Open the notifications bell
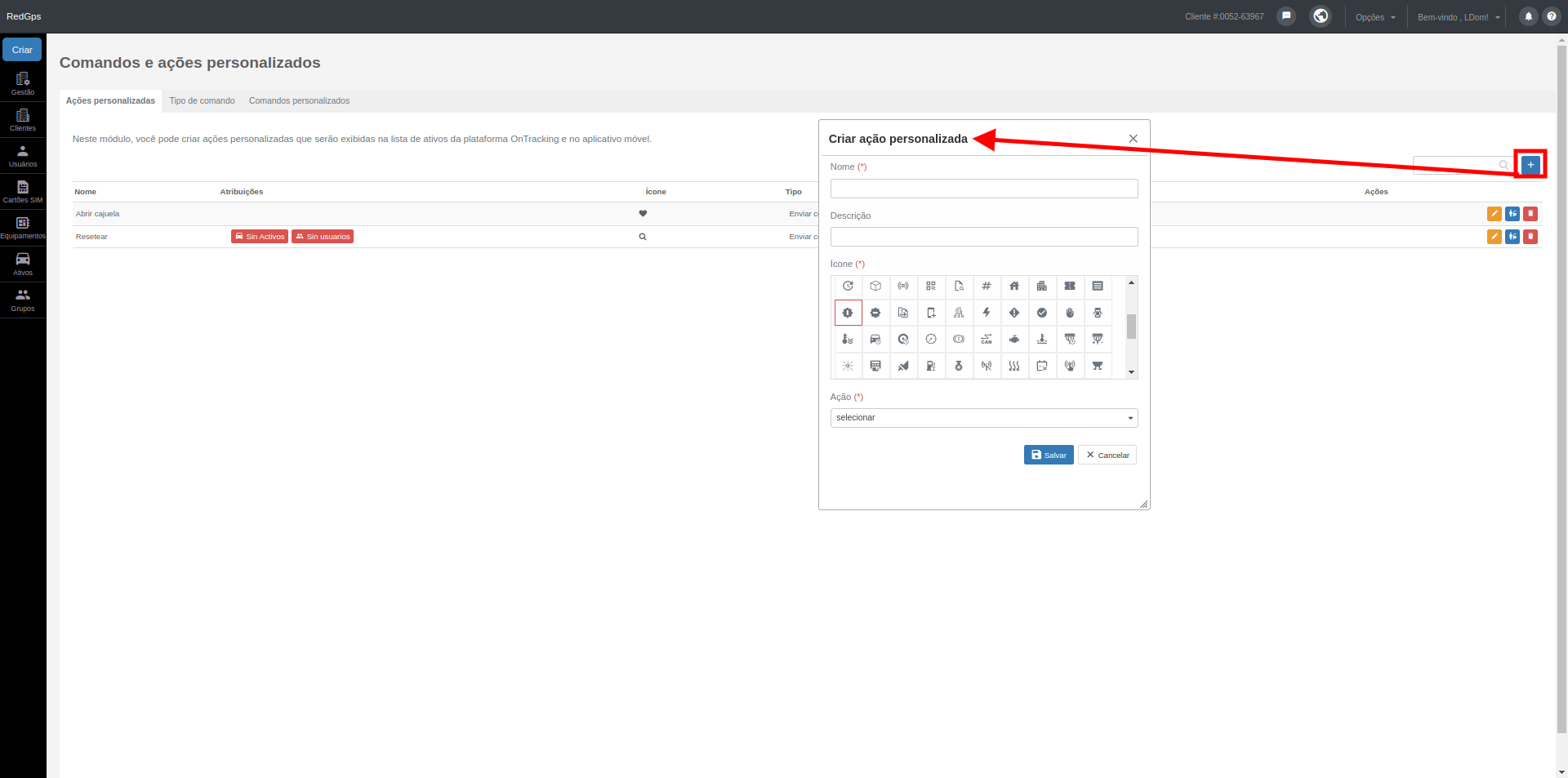Viewport: 1568px width, 778px height. tap(1529, 16)
